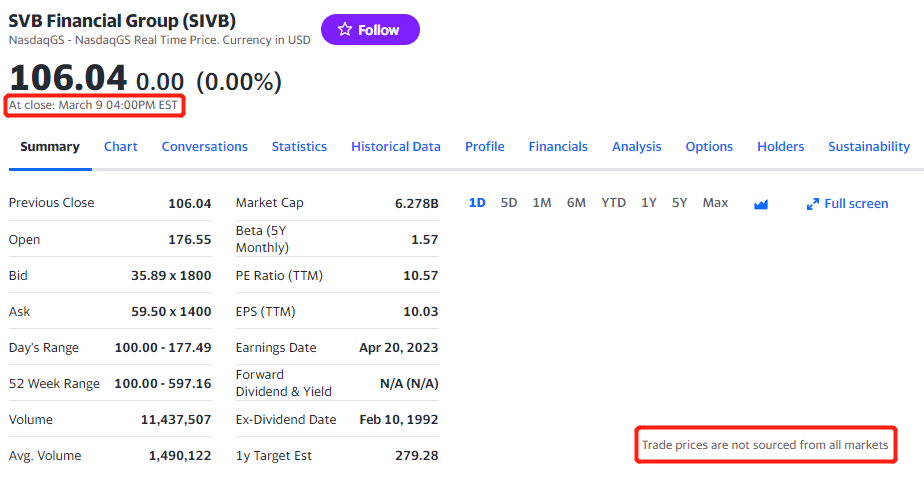The image size is (924, 499).
Task: Click Earnings Date Apr 20, 2023
Action: pyautogui.click(x=399, y=348)
